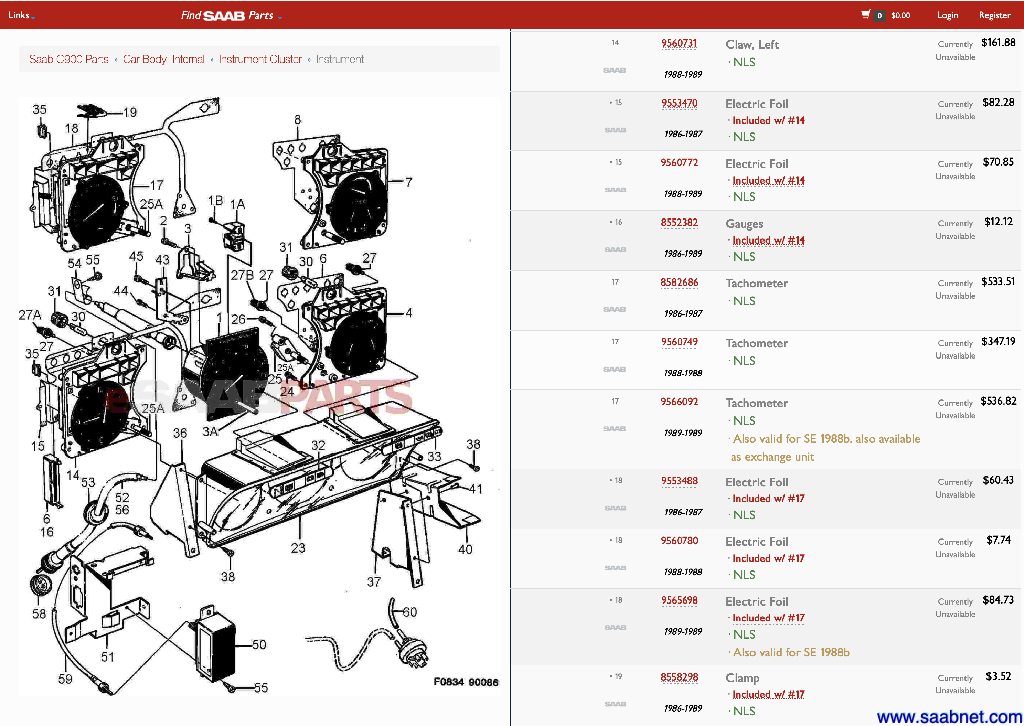Screen dimensions: 1024x726
Task: Open part number 9560731 Claw, Left
Action: pyautogui.click(x=679, y=44)
